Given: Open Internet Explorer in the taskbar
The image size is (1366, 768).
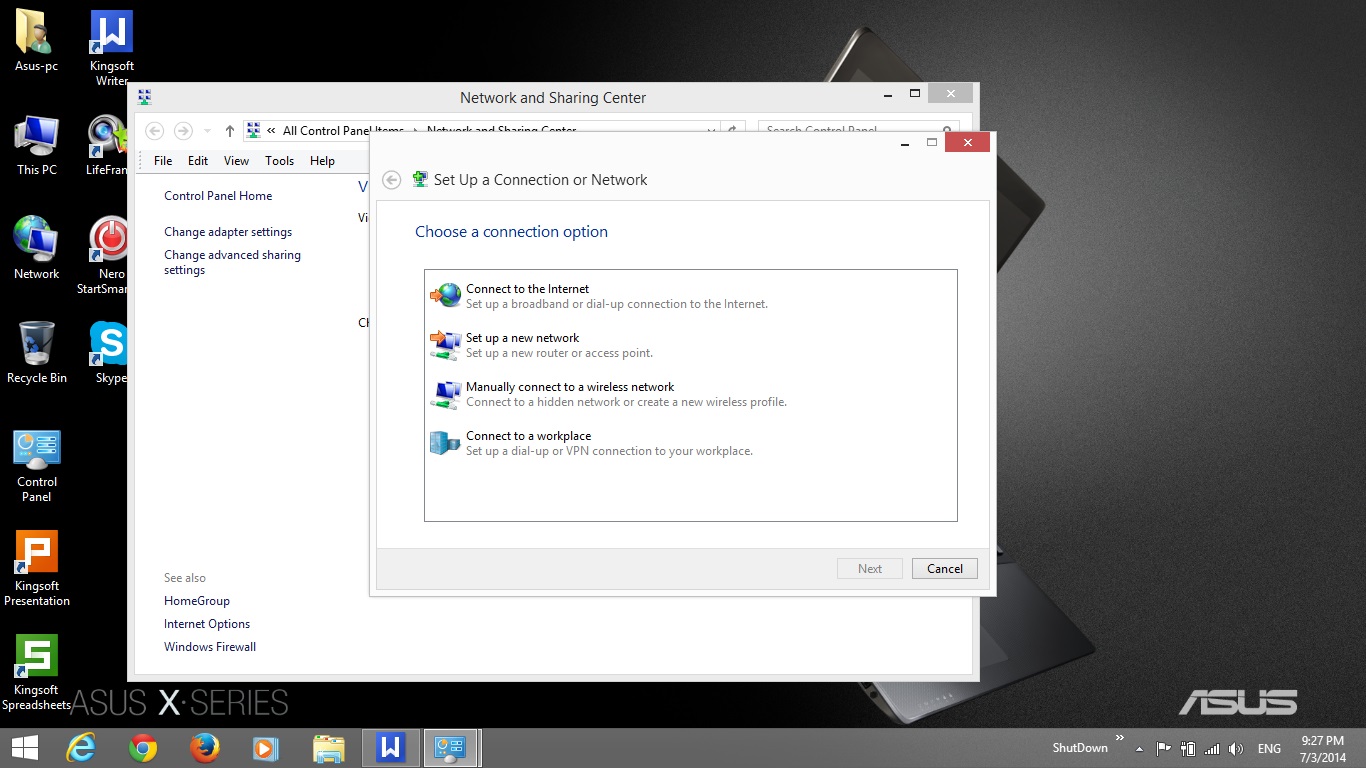Looking at the screenshot, I should (81, 748).
